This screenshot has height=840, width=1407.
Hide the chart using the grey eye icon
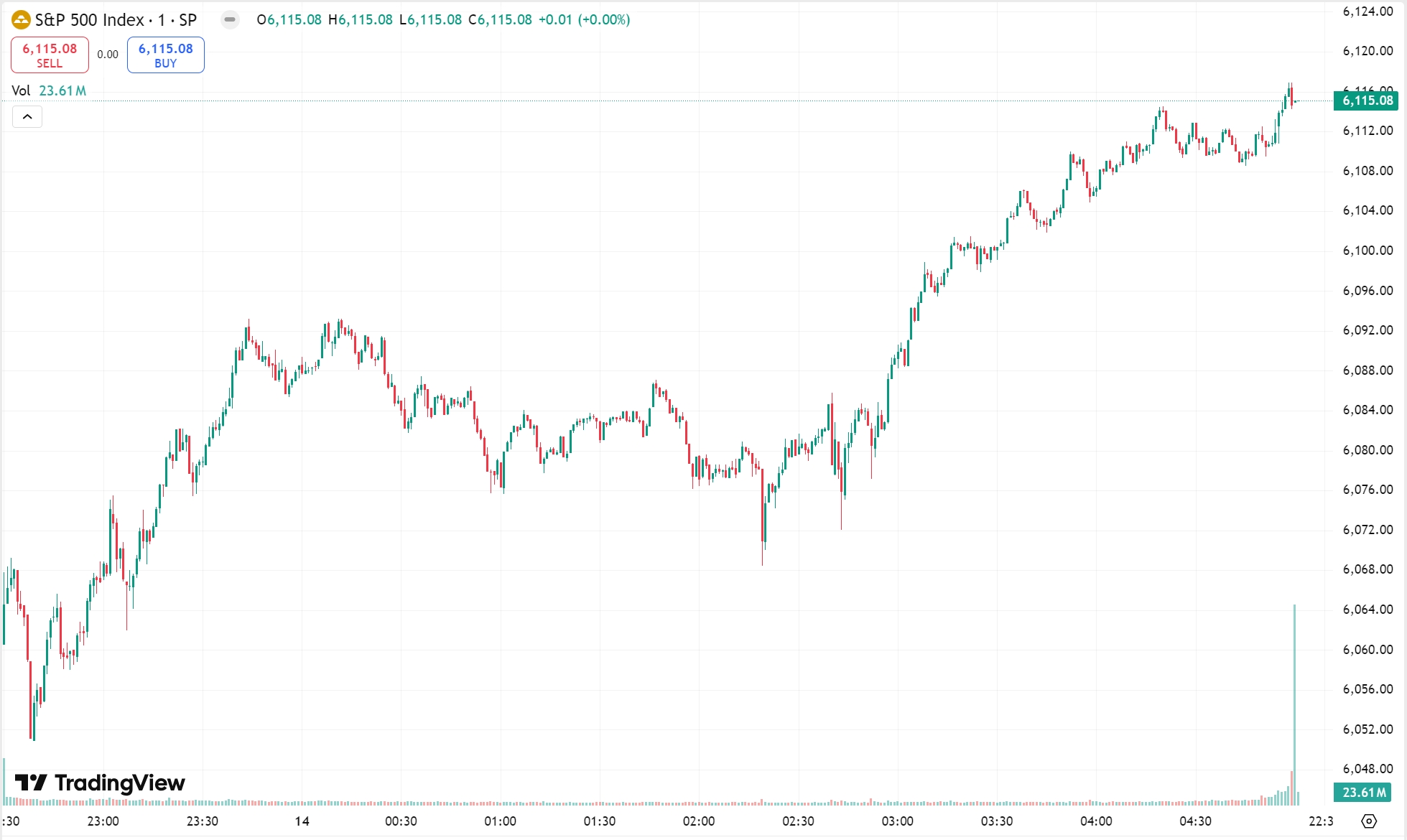pyautogui.click(x=231, y=20)
